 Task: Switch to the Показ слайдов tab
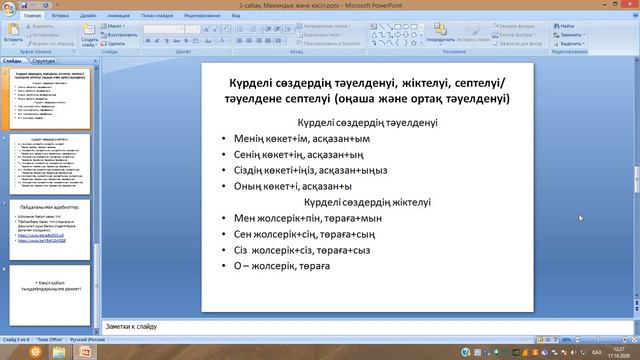pyautogui.click(x=157, y=16)
